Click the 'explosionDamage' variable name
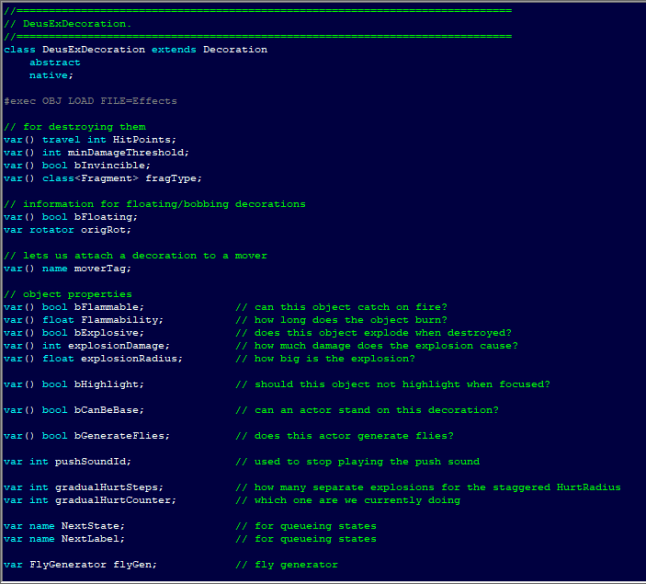 (x=119, y=346)
